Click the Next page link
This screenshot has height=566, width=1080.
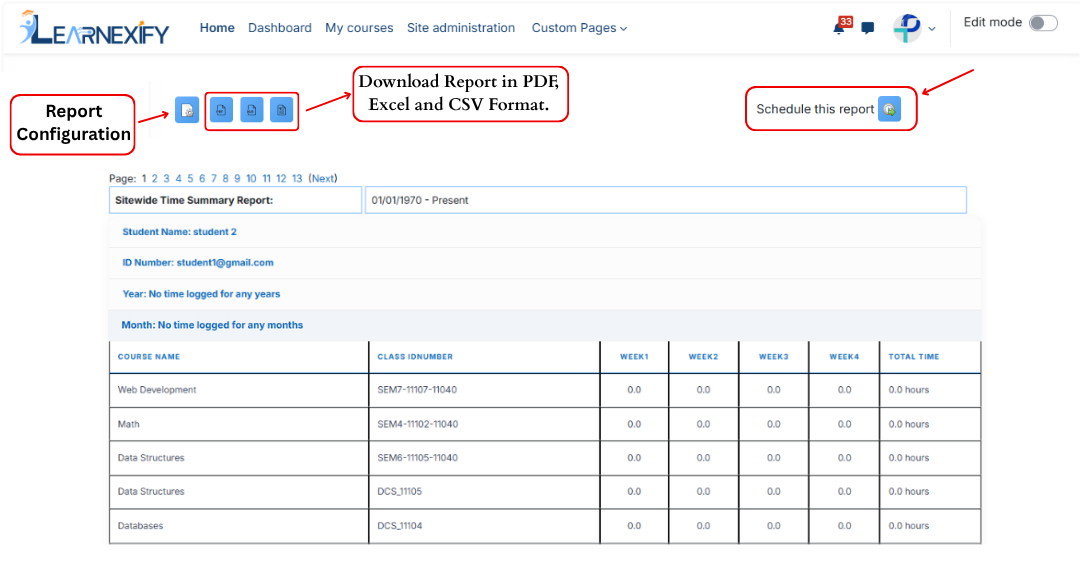pyautogui.click(x=323, y=178)
